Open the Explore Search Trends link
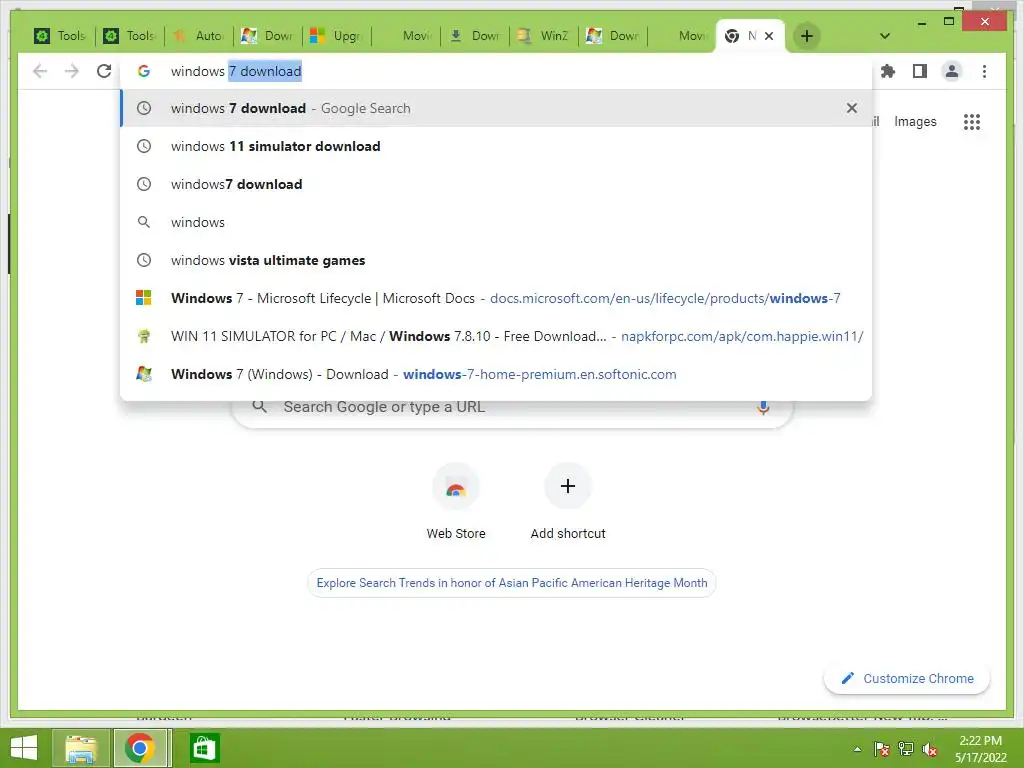The width and height of the screenshot is (1024, 768). 512,583
